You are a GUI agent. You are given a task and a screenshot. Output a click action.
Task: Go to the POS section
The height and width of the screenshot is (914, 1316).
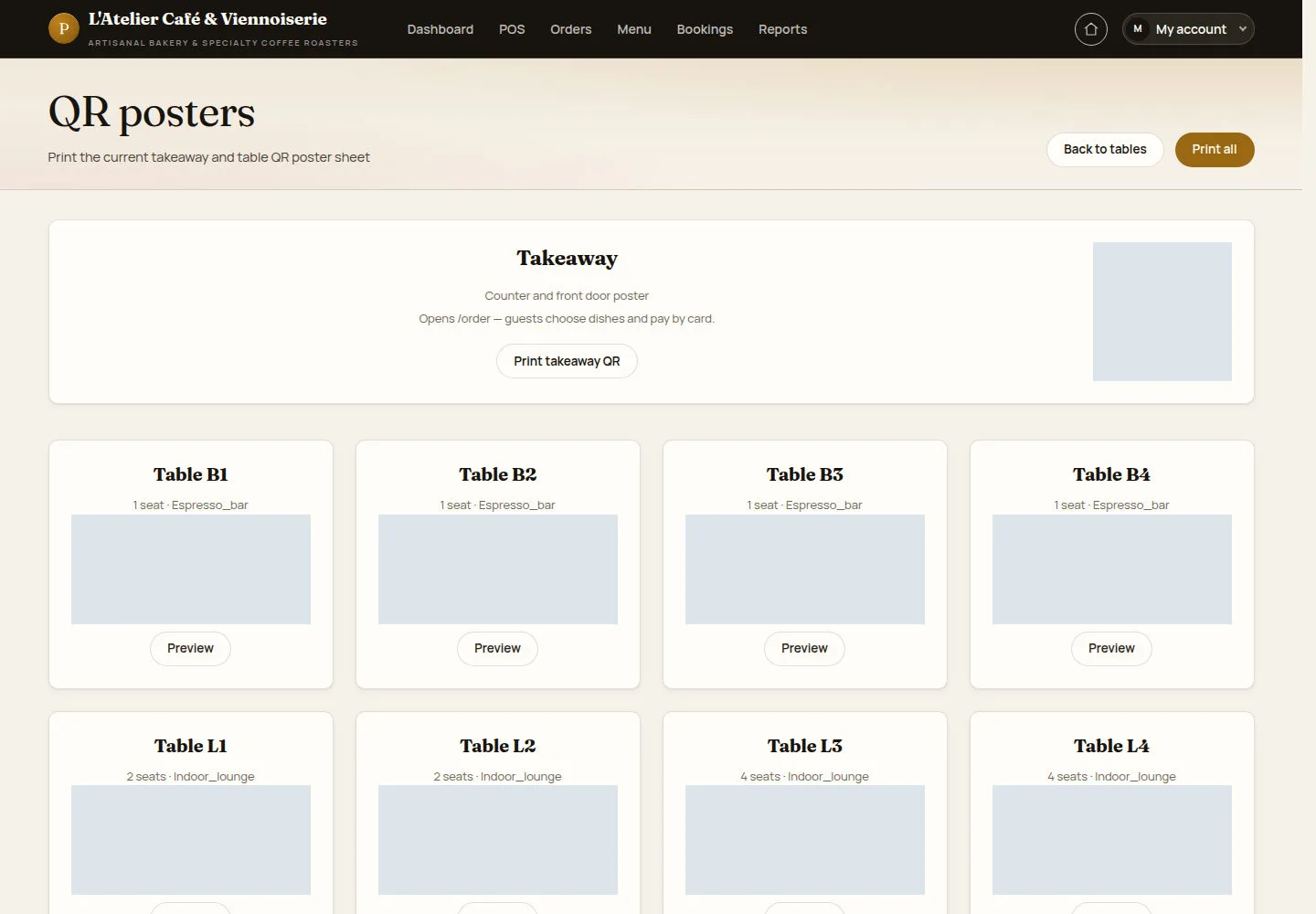tap(512, 29)
